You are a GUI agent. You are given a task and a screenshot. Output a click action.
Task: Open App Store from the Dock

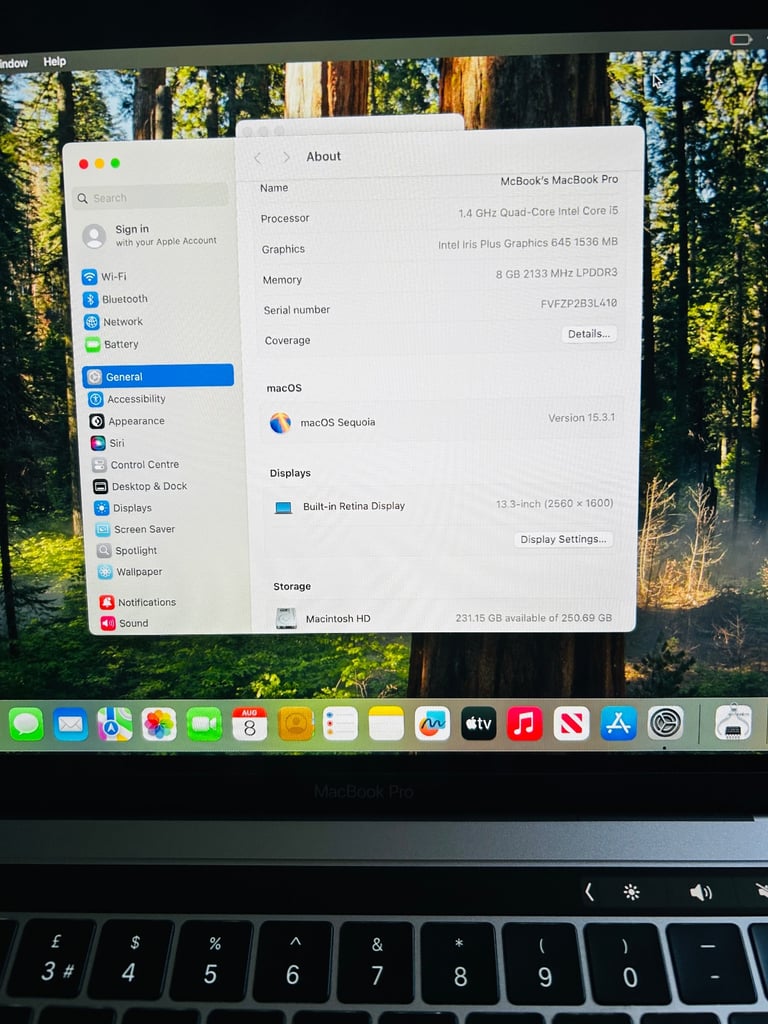pyautogui.click(x=618, y=724)
